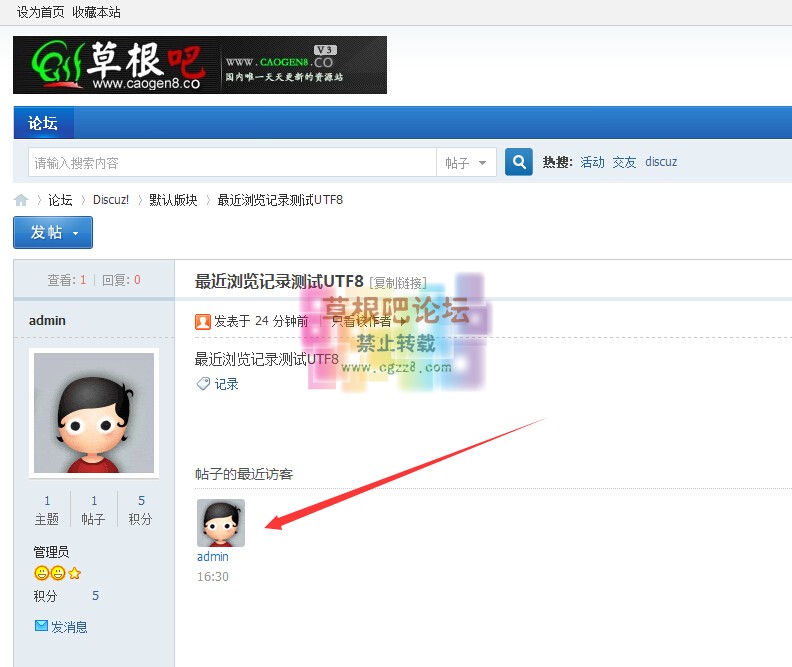Click the magnifier search button

519,162
